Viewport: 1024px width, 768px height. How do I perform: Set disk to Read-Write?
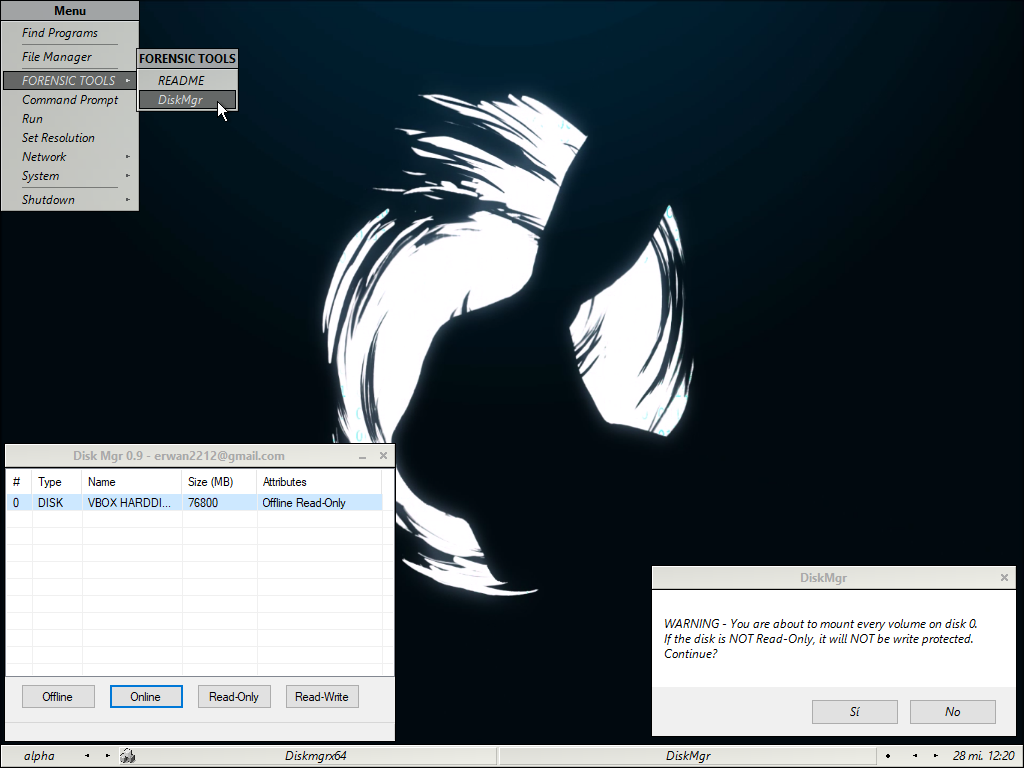322,697
